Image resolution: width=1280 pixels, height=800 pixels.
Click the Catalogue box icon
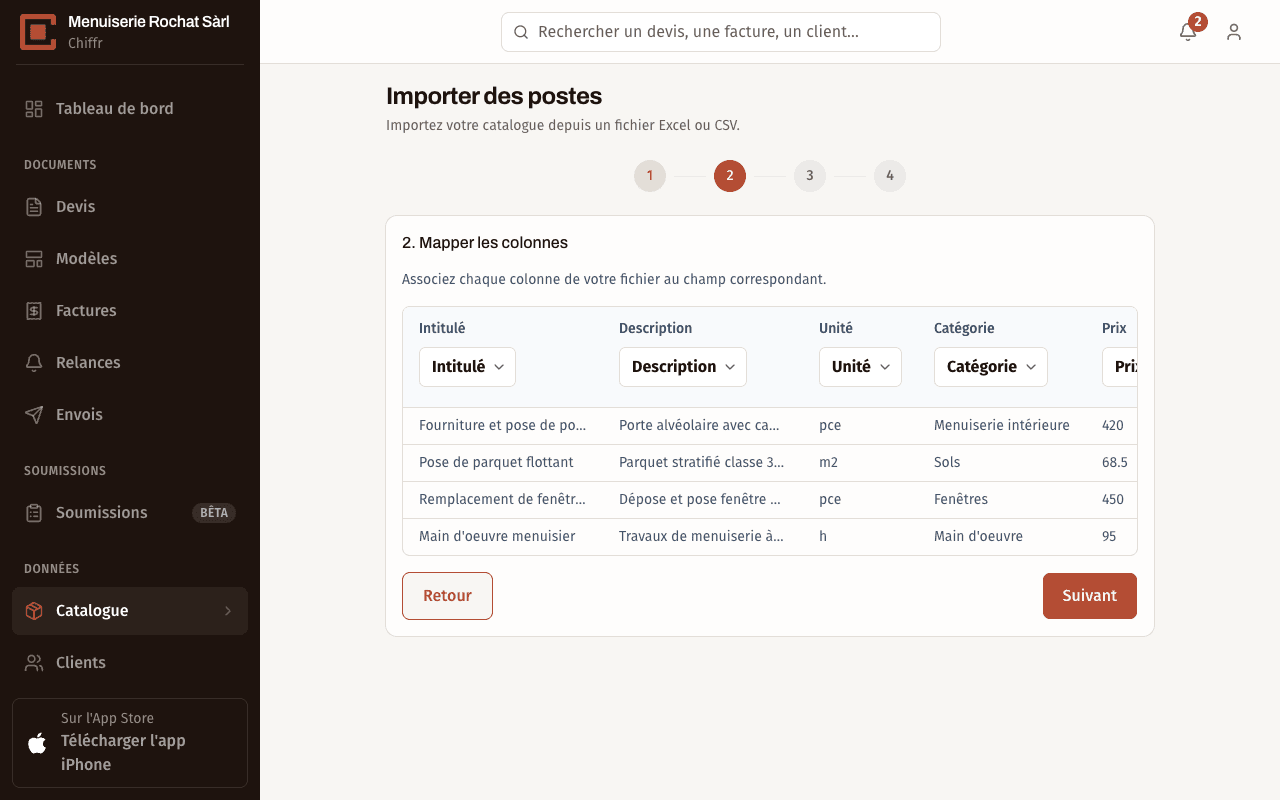click(34, 611)
